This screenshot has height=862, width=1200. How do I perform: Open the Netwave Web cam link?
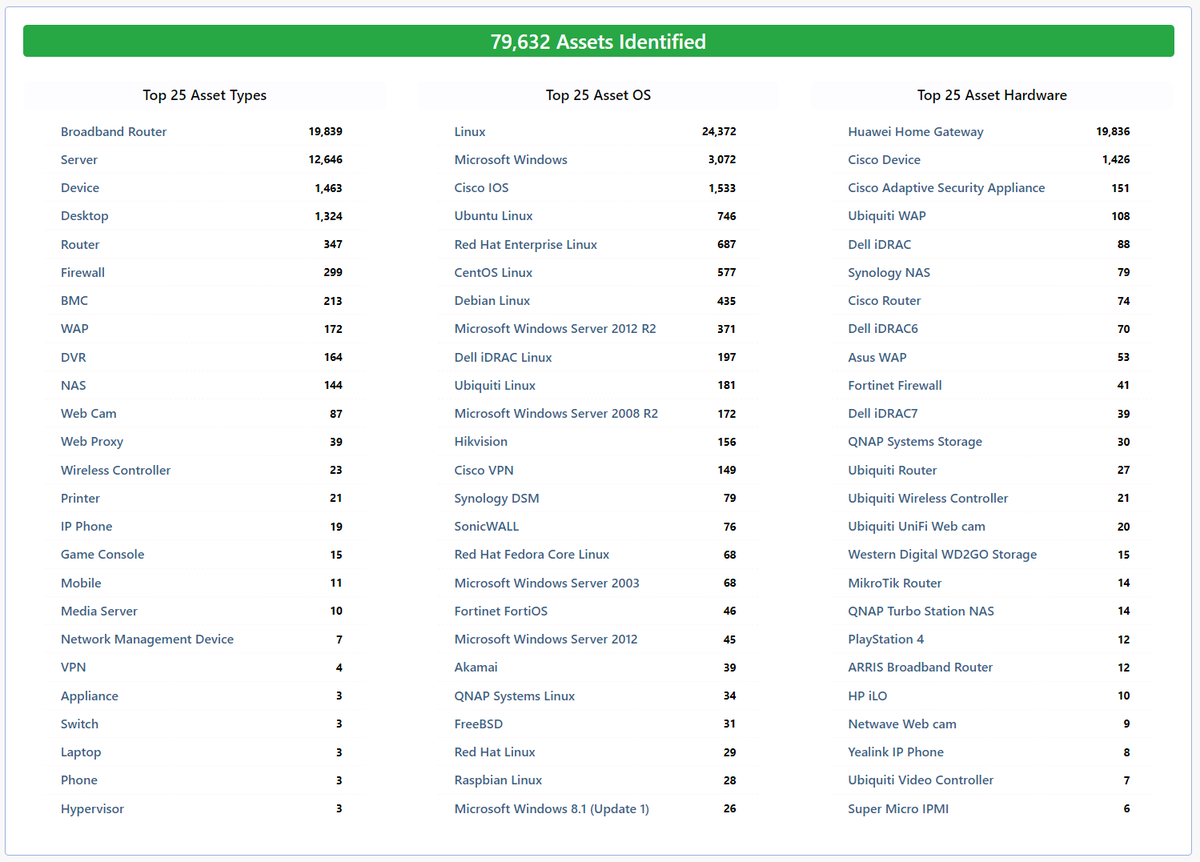[902, 724]
